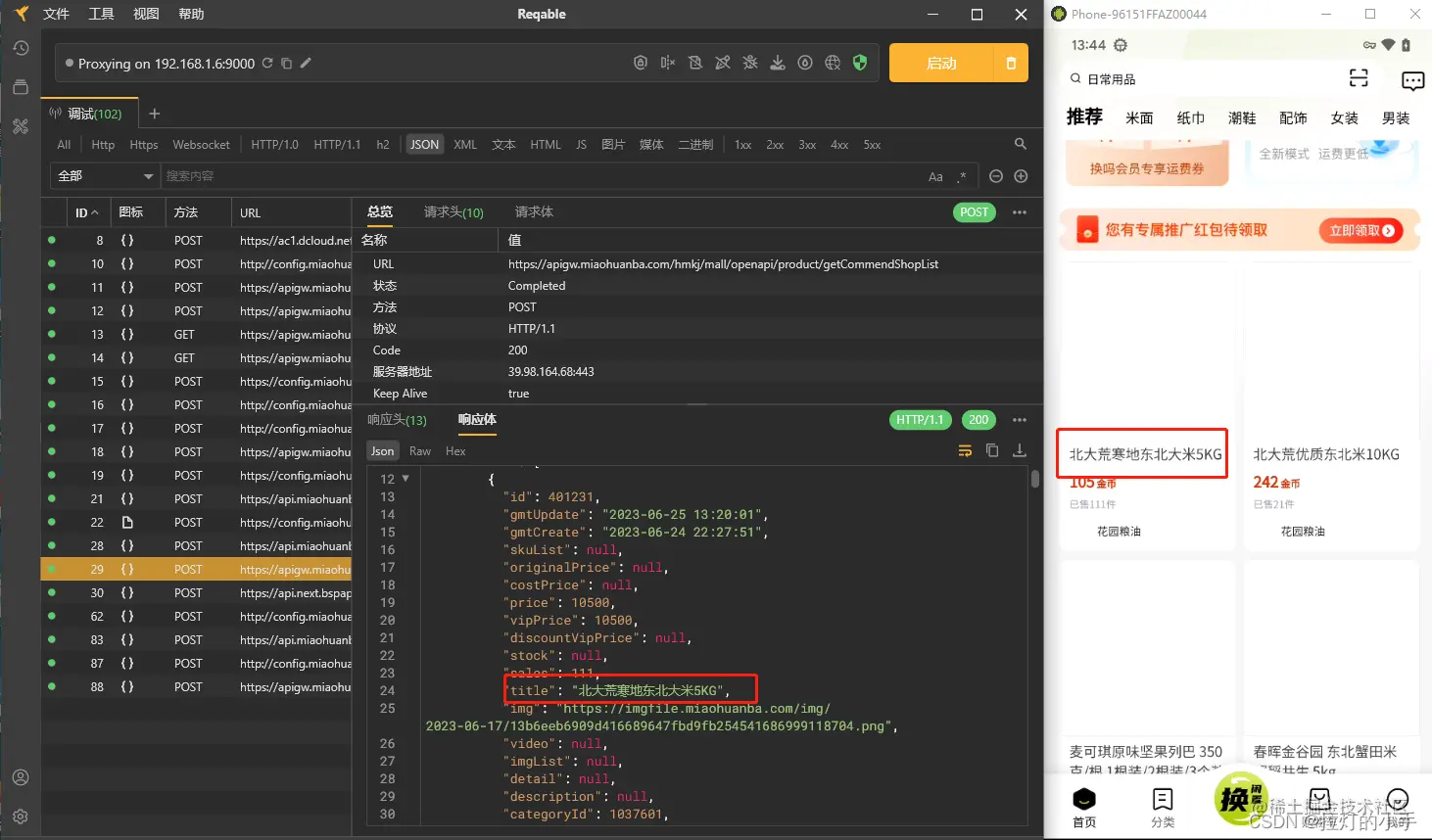Viewport: 1432px width, 840px height.
Task: Select the 米面 category tab on phone
Action: 1139,118
